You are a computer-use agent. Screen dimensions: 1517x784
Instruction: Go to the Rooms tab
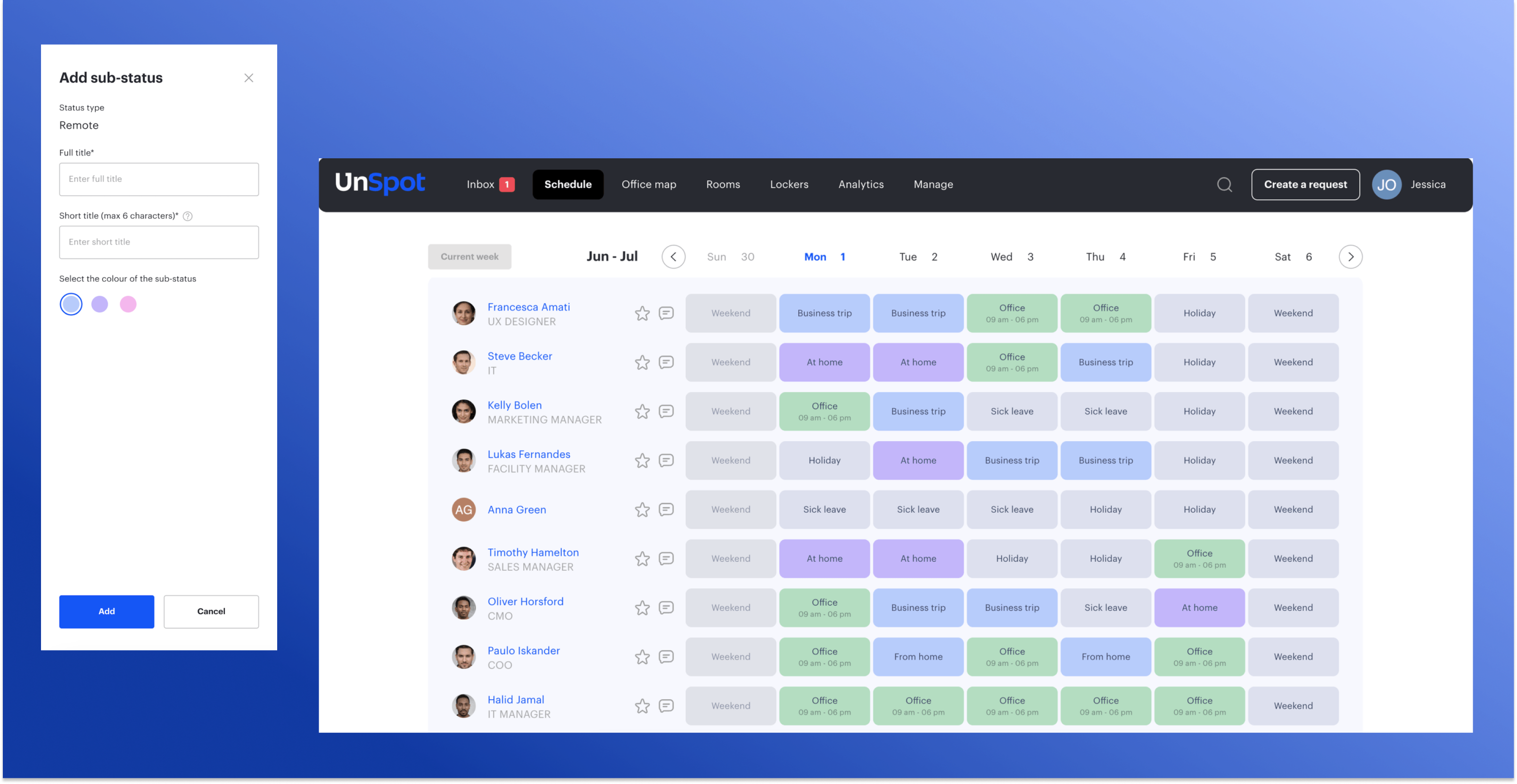723,185
